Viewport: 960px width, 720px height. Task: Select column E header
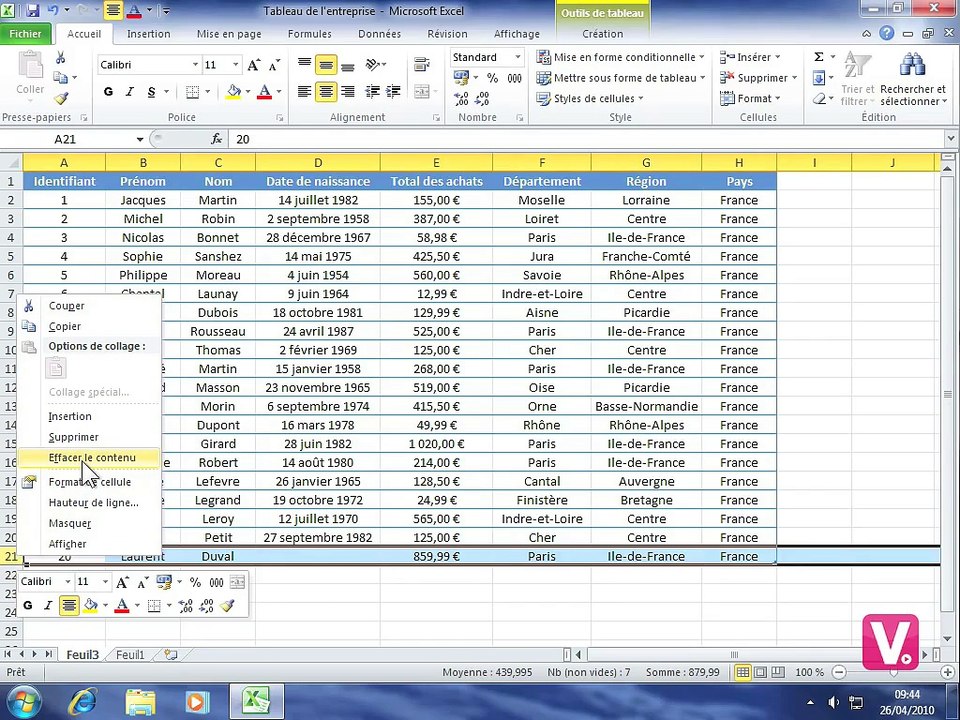436,162
